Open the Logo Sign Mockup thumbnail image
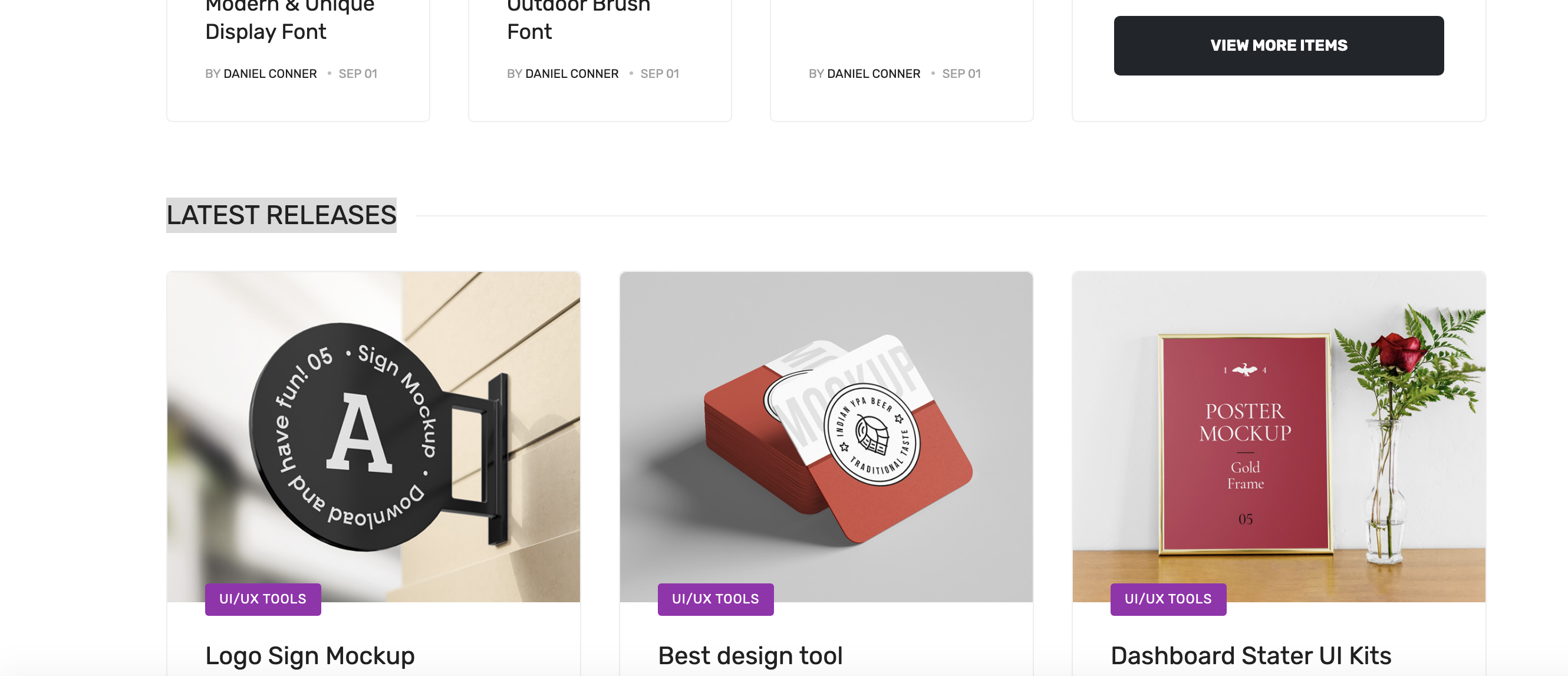This screenshot has width=1568, height=676. point(374,437)
